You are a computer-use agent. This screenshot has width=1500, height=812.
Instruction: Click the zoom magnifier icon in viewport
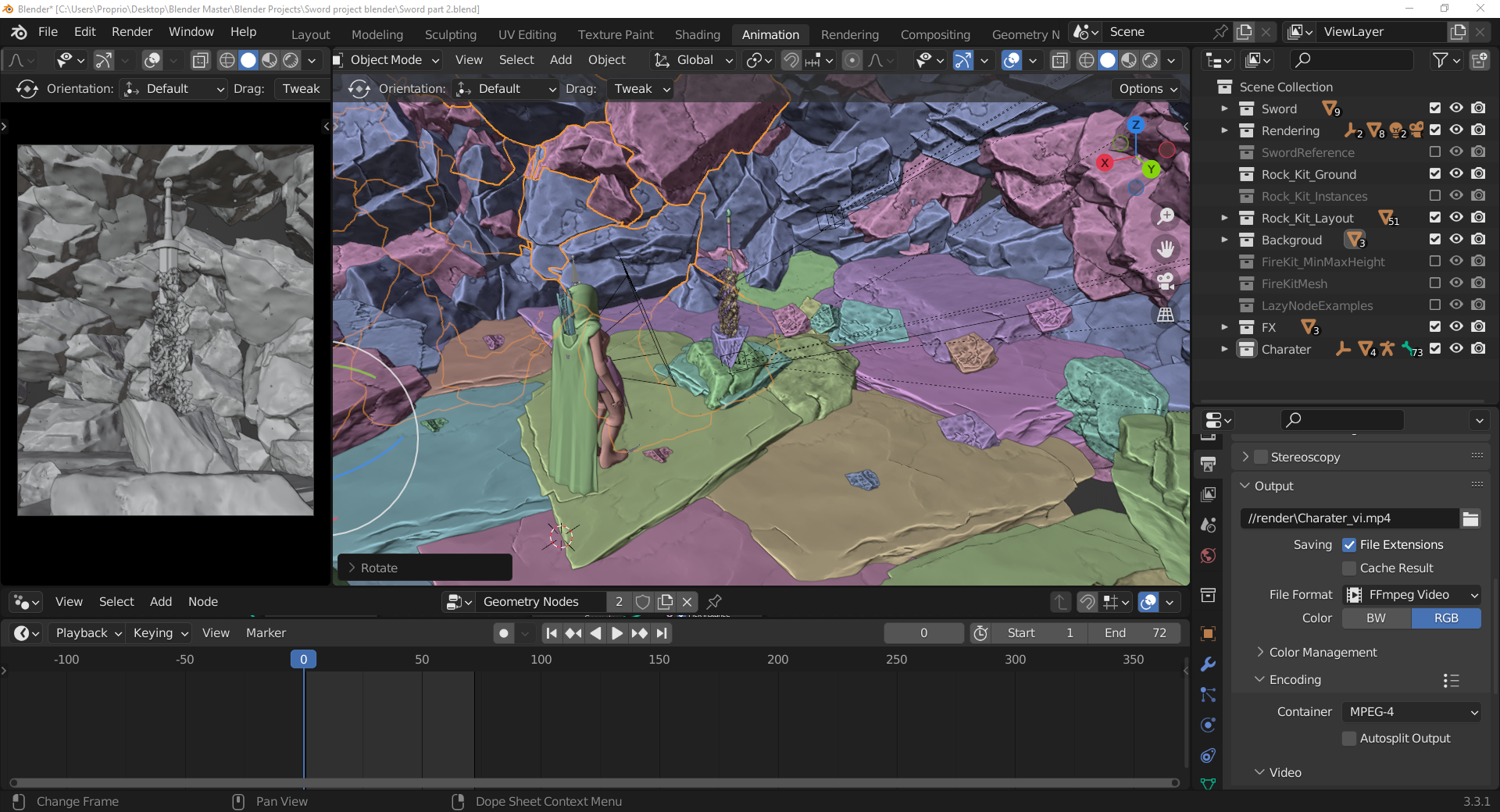[x=1166, y=216]
